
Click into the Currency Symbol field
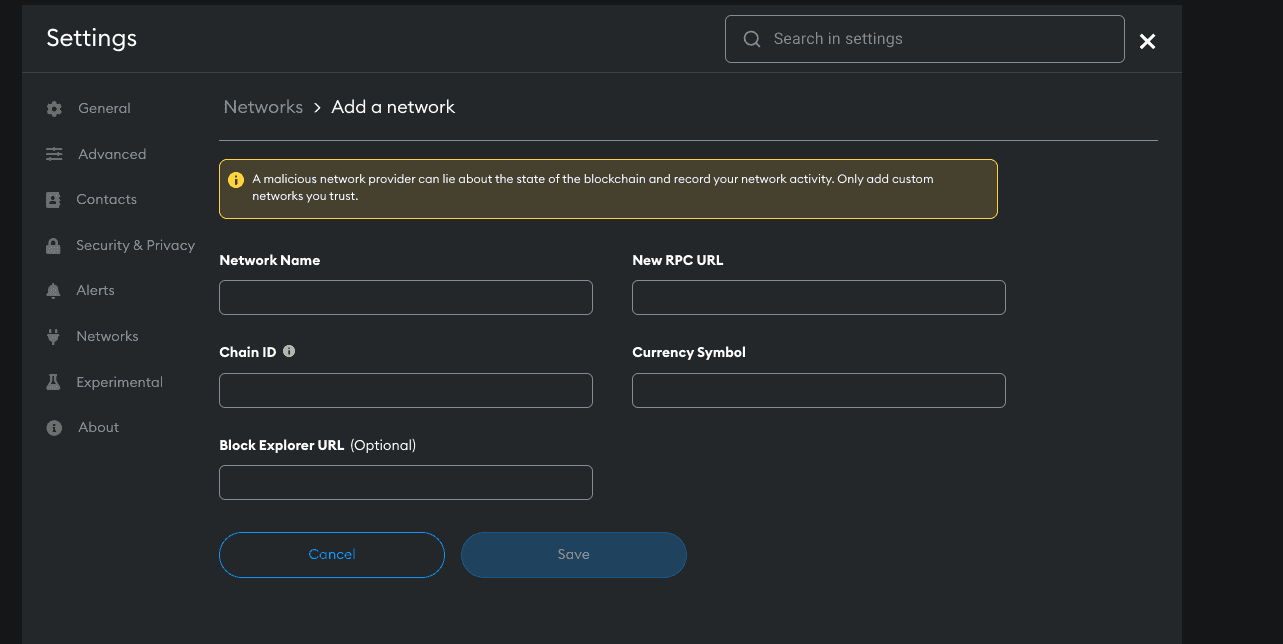pos(818,391)
